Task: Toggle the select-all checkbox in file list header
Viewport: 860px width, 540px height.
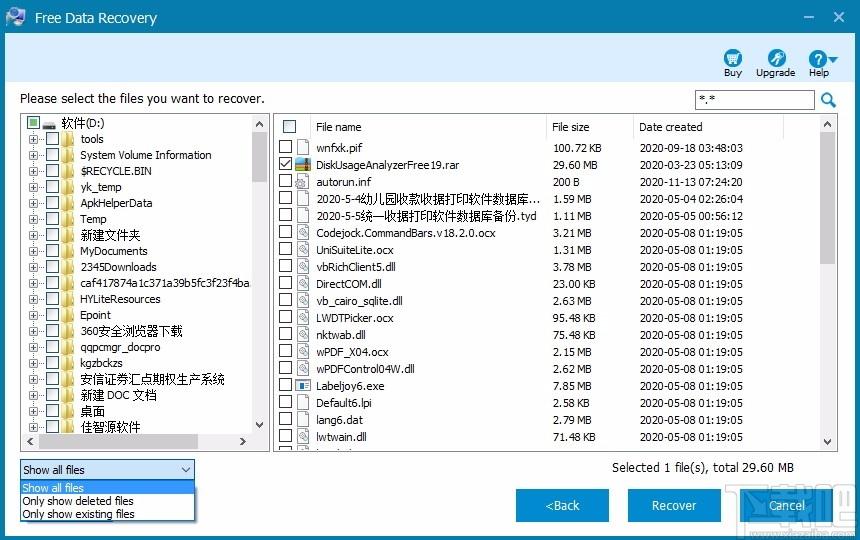Action: [x=289, y=127]
